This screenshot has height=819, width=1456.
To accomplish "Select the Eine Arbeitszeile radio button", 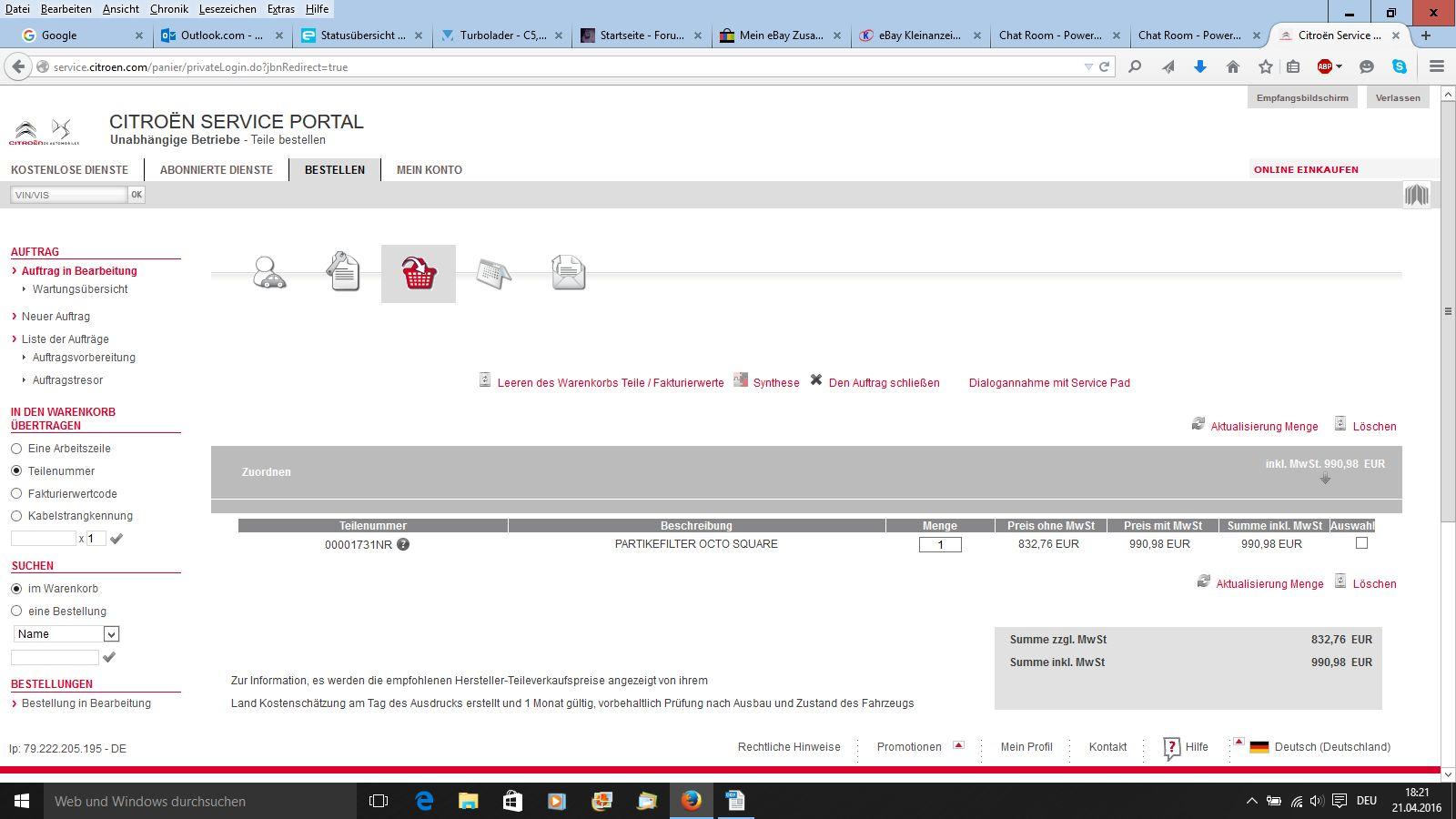I will coord(16,449).
